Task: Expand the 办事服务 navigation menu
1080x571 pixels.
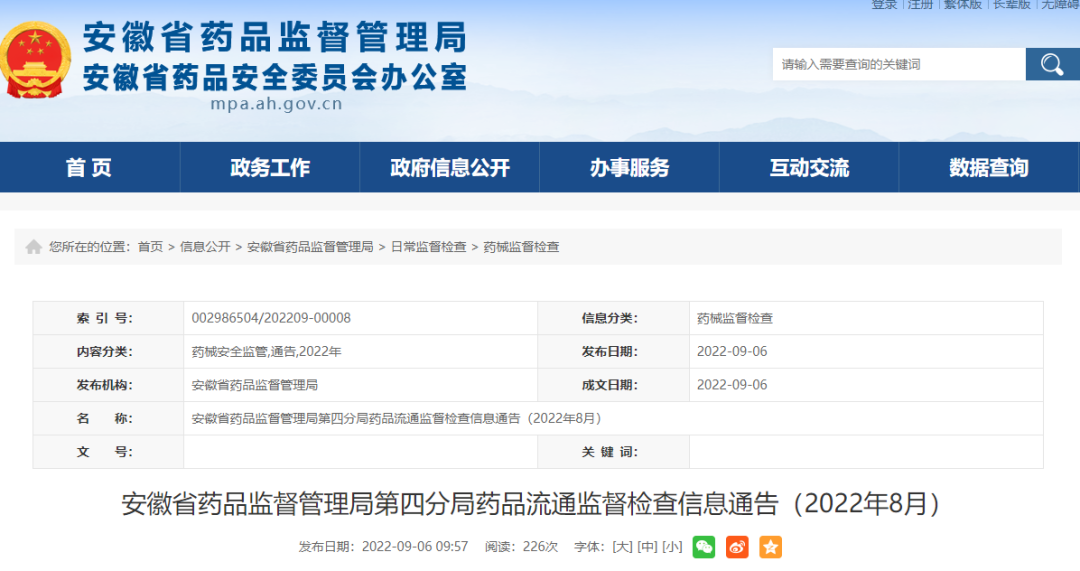Action: tap(629, 168)
